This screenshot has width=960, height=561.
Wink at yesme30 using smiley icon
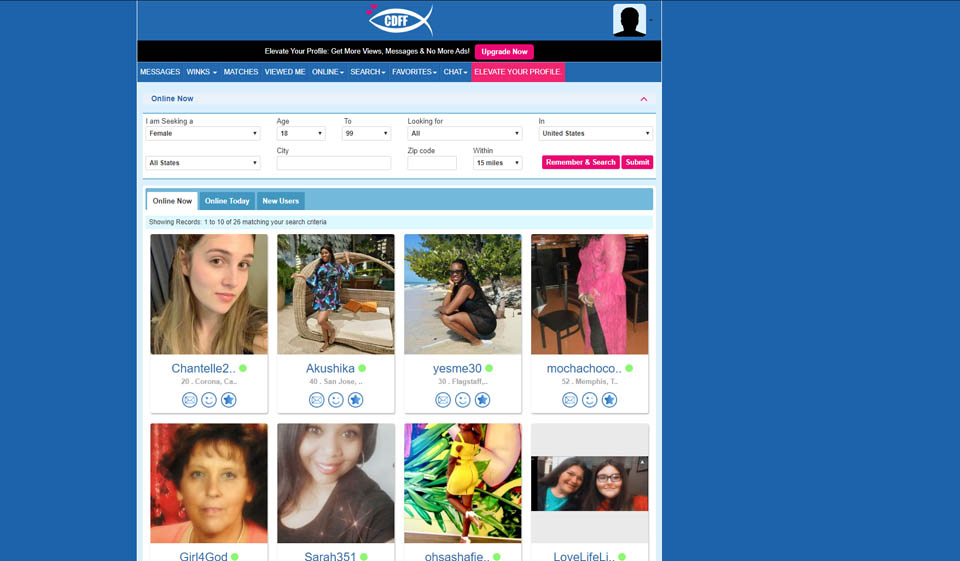[463, 400]
